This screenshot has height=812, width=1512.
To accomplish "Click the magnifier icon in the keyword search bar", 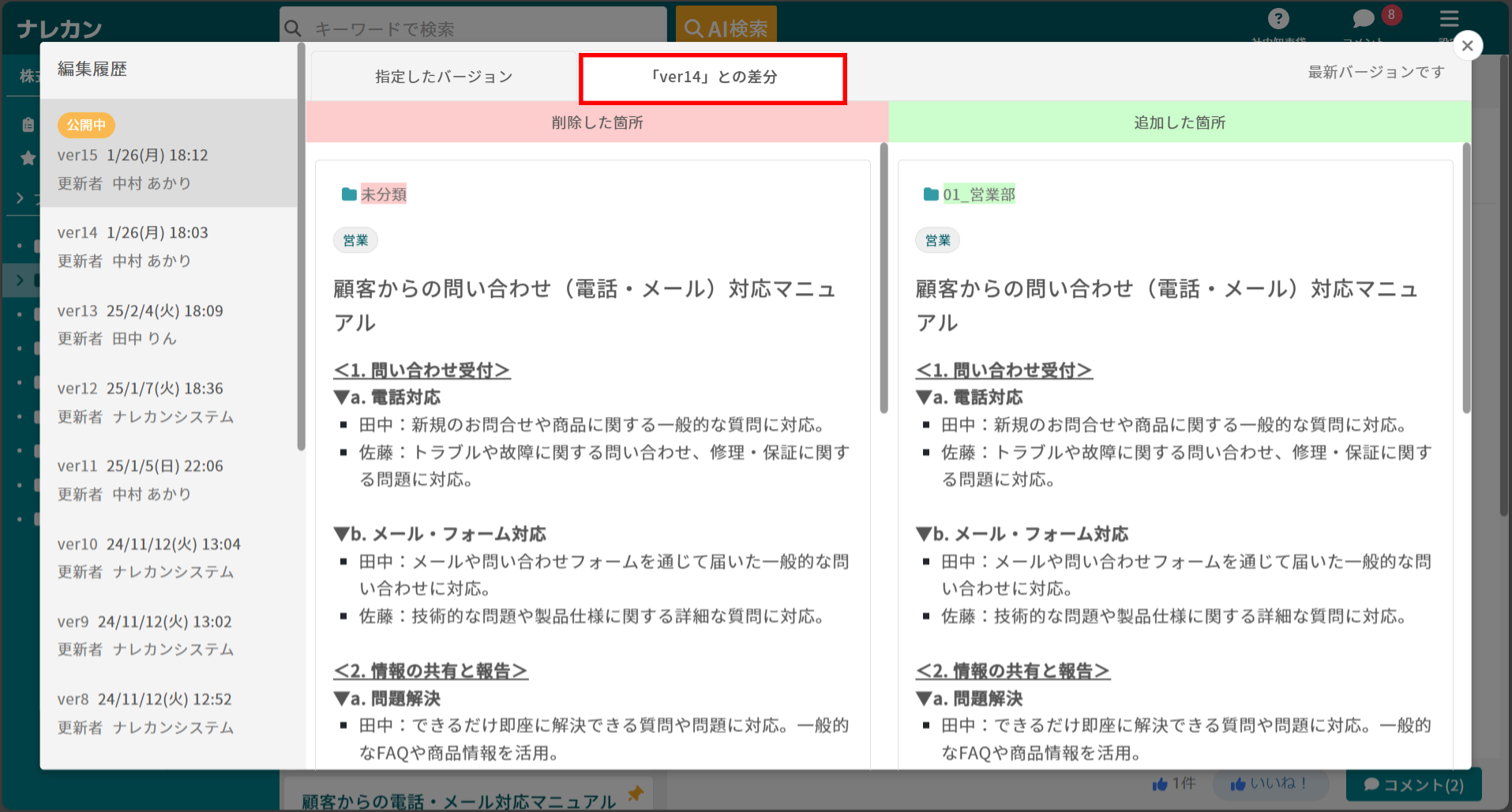I will (293, 28).
